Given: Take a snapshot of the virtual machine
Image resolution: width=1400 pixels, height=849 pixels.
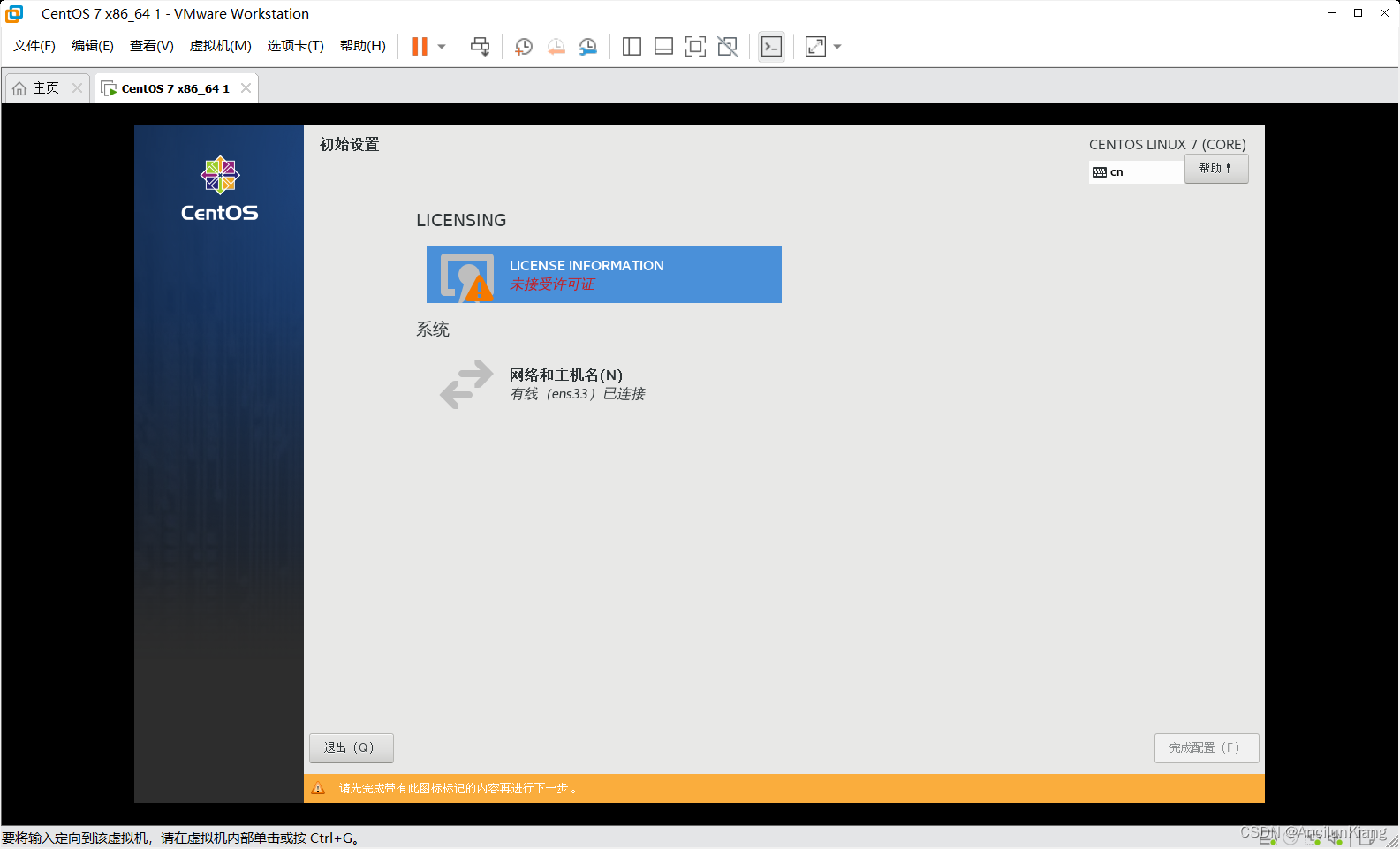Looking at the screenshot, I should 524,47.
